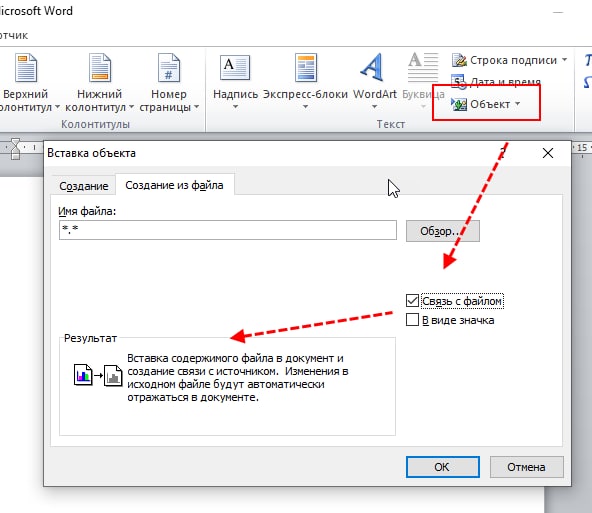
Task: Click the ruler indent marker hourglass
Action: coord(15,149)
